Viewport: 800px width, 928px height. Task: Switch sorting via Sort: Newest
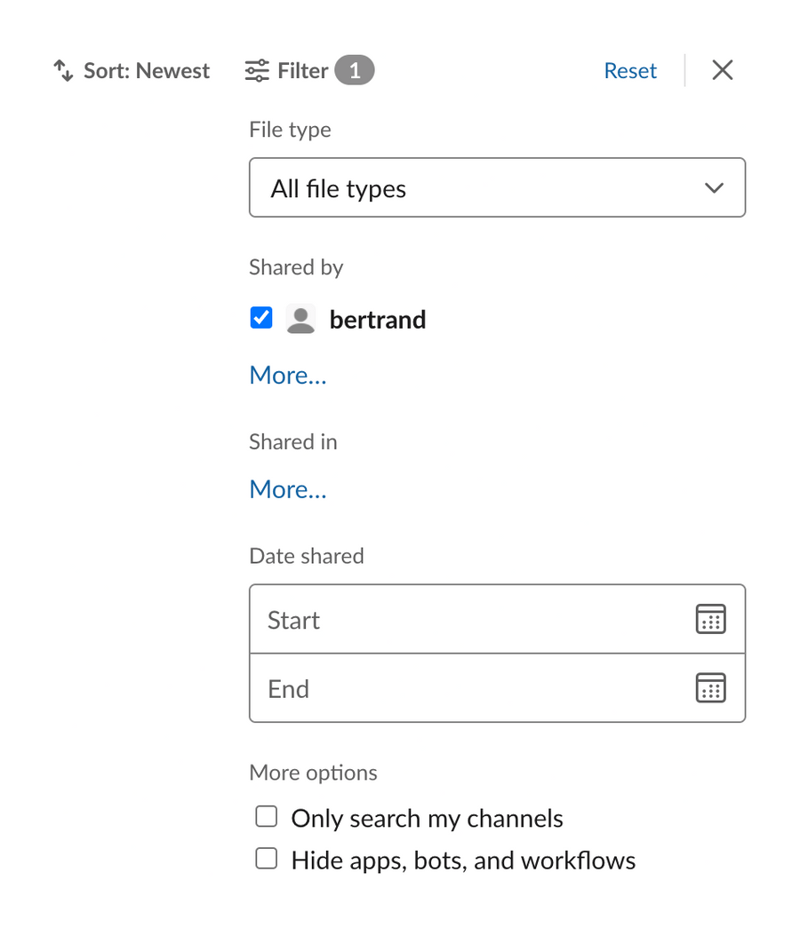[145, 70]
